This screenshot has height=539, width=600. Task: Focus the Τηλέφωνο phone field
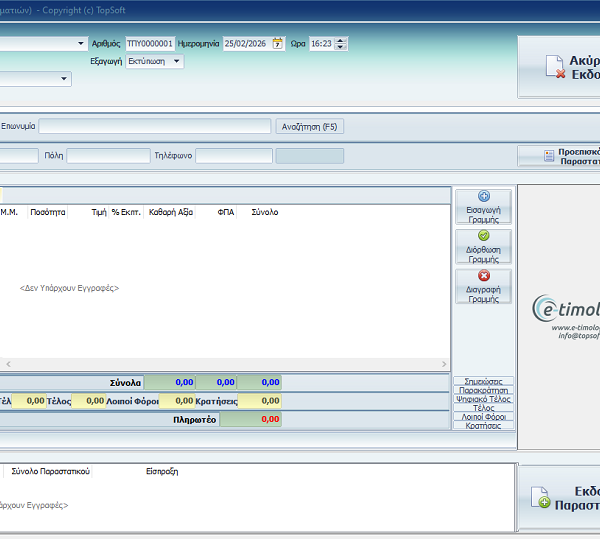233,156
